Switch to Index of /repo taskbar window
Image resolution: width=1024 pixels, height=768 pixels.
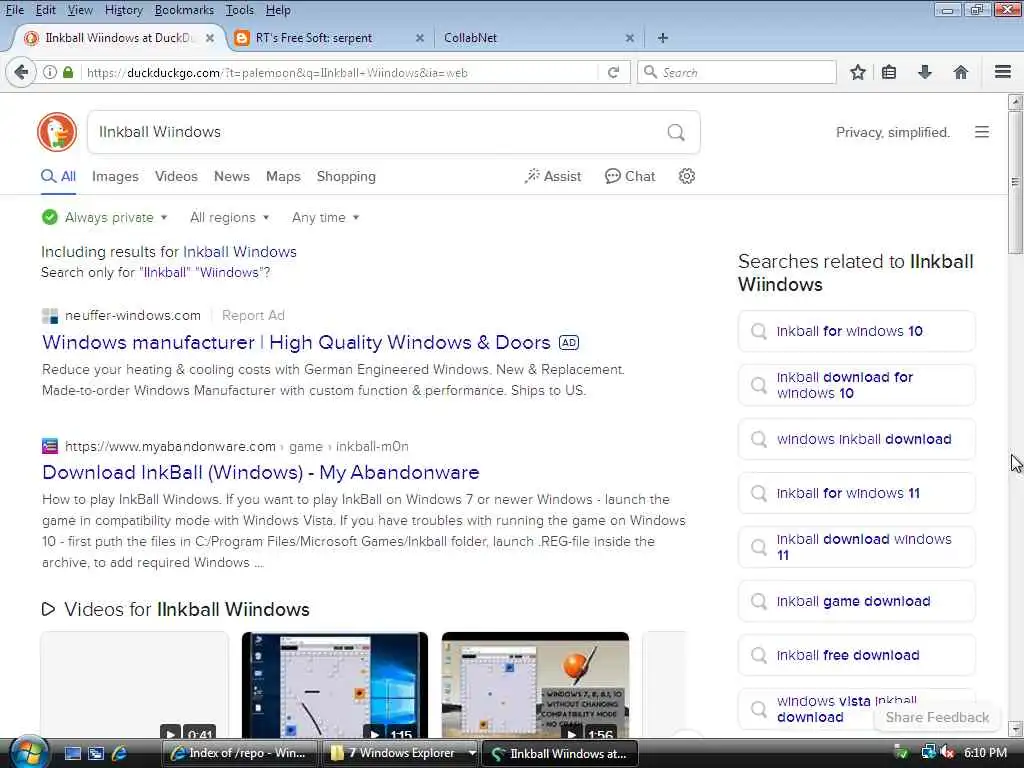[239, 753]
